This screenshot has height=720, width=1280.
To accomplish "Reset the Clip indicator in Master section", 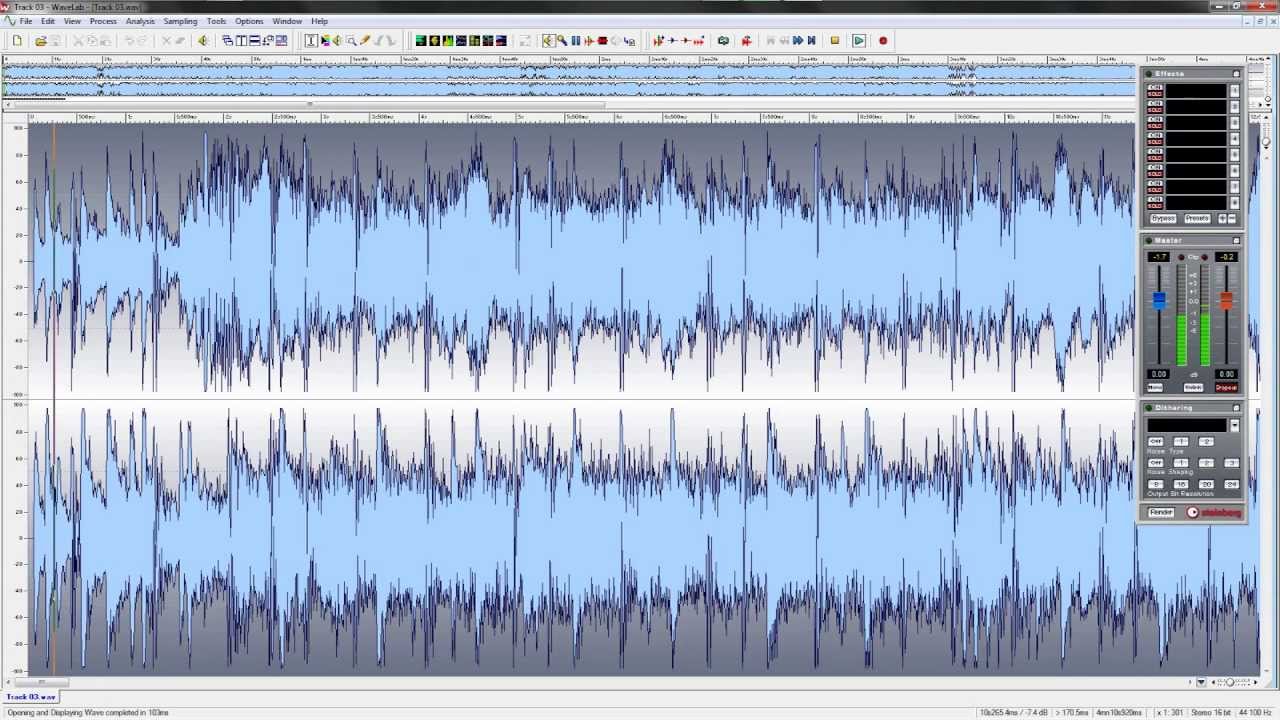I will [x=1192, y=257].
